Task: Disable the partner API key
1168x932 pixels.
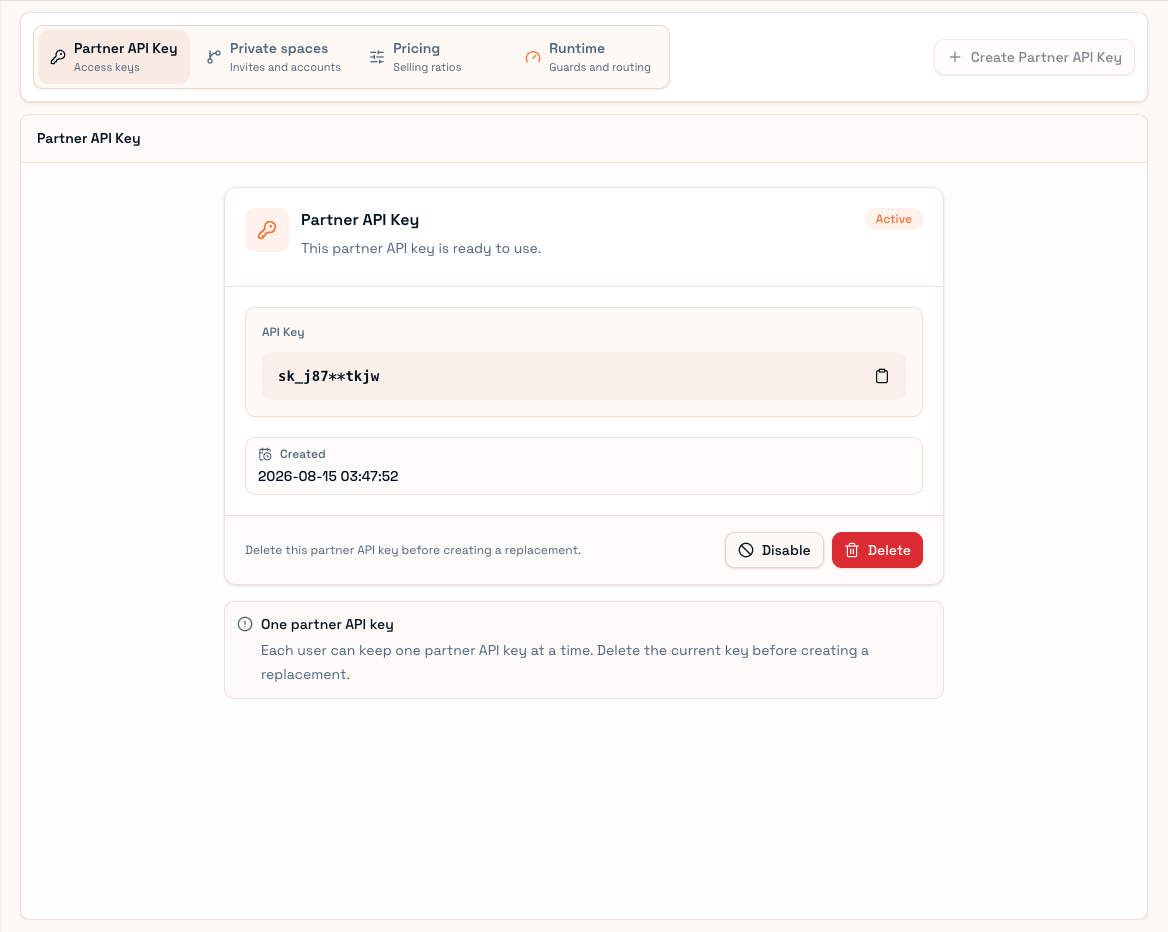Action: click(774, 550)
